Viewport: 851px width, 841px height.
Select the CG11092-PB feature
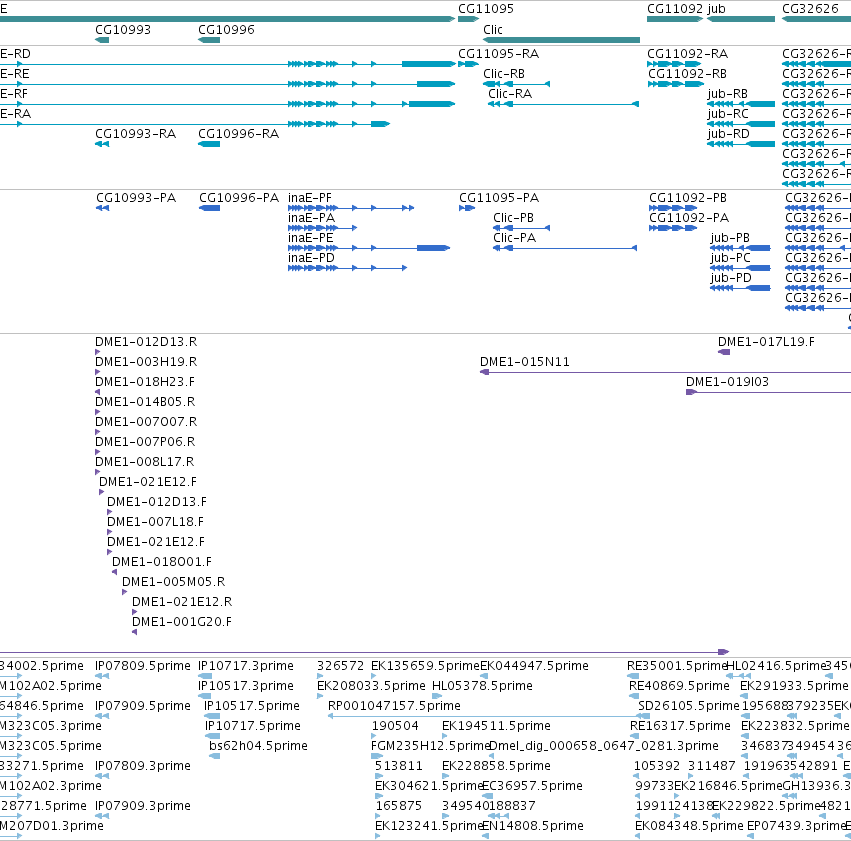[673, 208]
